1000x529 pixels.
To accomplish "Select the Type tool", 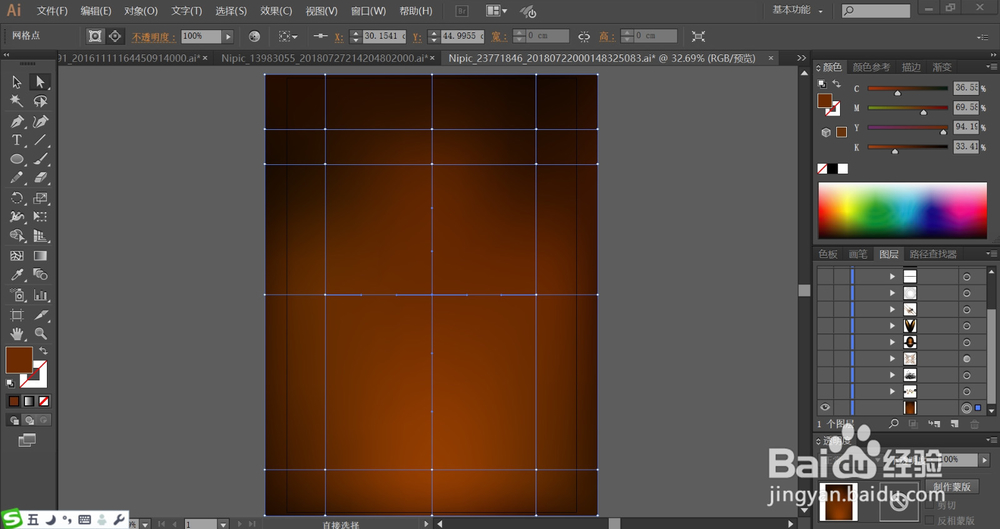I will 17,140.
